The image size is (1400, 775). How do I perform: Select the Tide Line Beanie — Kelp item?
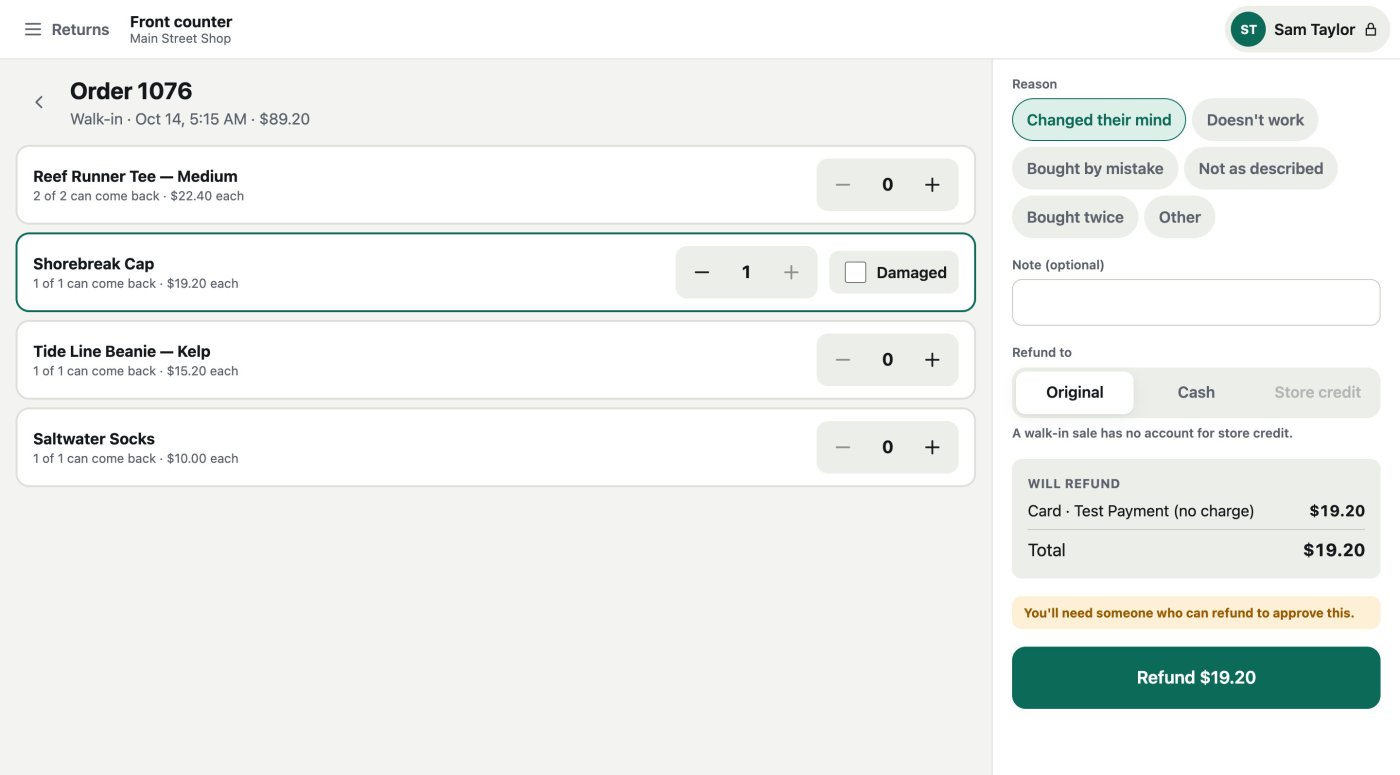121,351
